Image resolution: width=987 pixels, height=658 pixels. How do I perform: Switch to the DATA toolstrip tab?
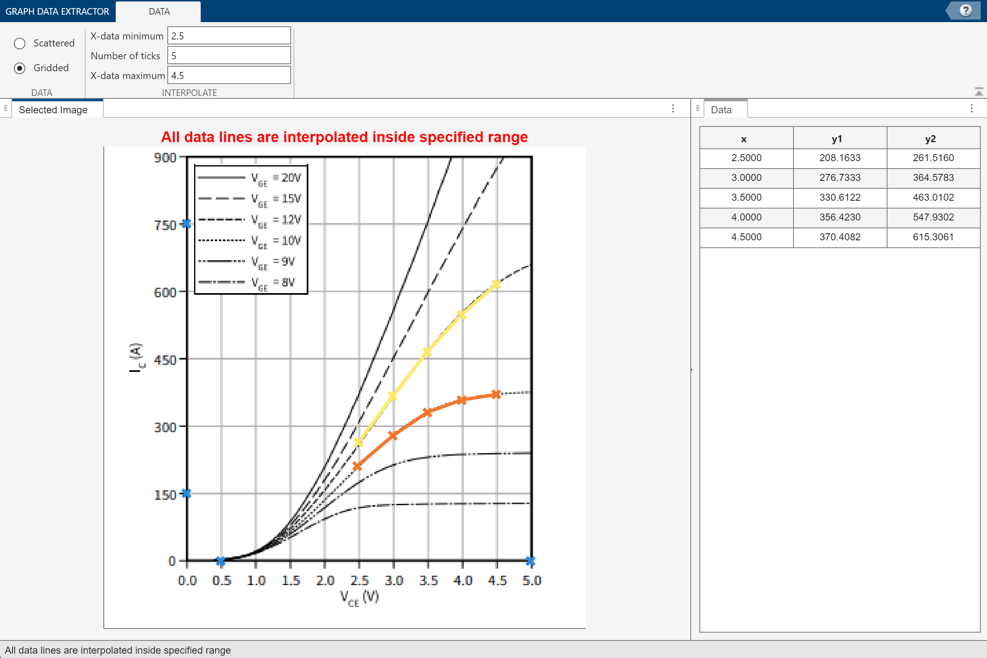(x=159, y=12)
